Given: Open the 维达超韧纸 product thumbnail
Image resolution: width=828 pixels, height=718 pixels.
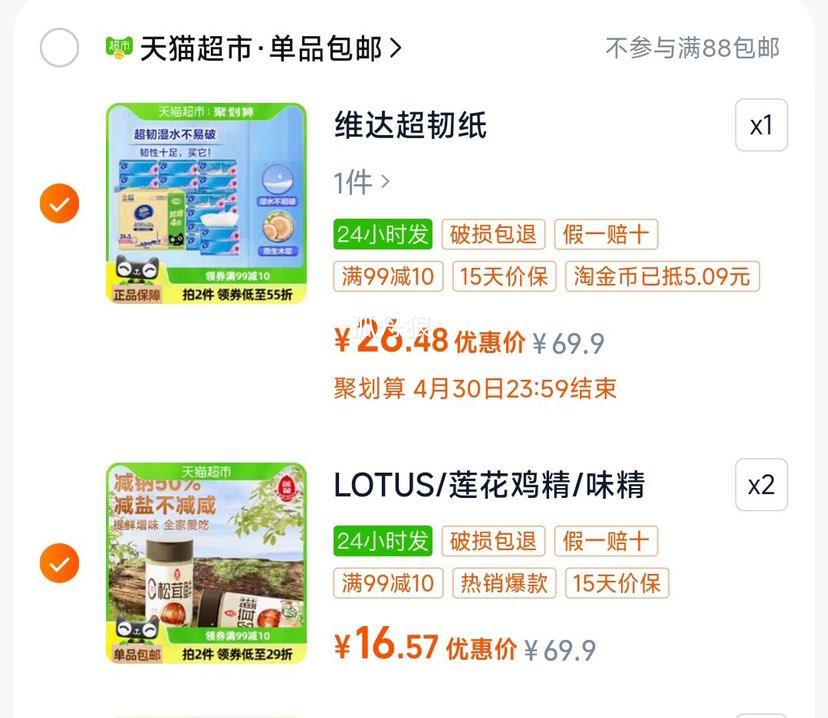Looking at the screenshot, I should pos(206,203).
